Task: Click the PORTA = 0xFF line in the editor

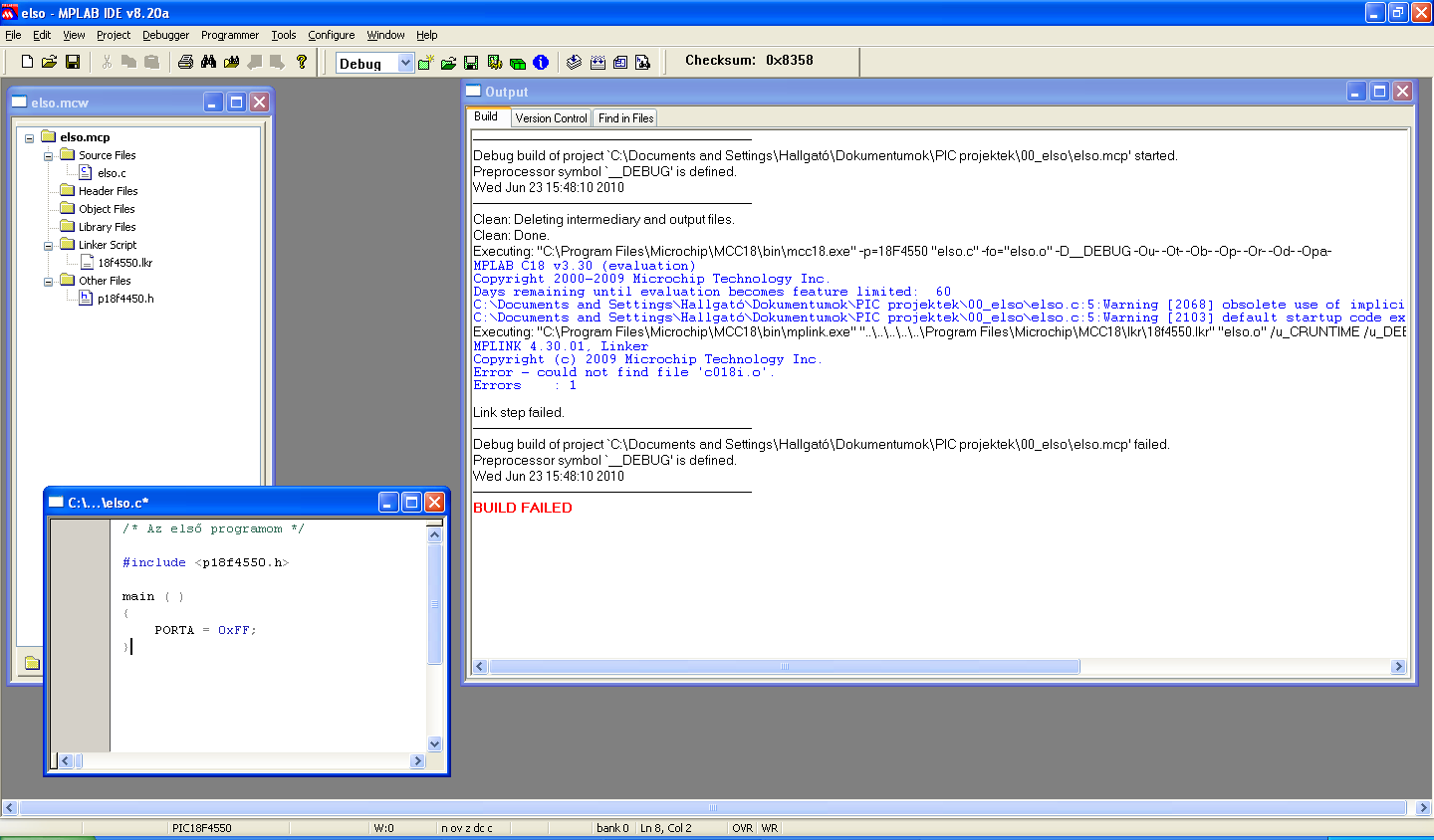Action: [x=205, y=630]
